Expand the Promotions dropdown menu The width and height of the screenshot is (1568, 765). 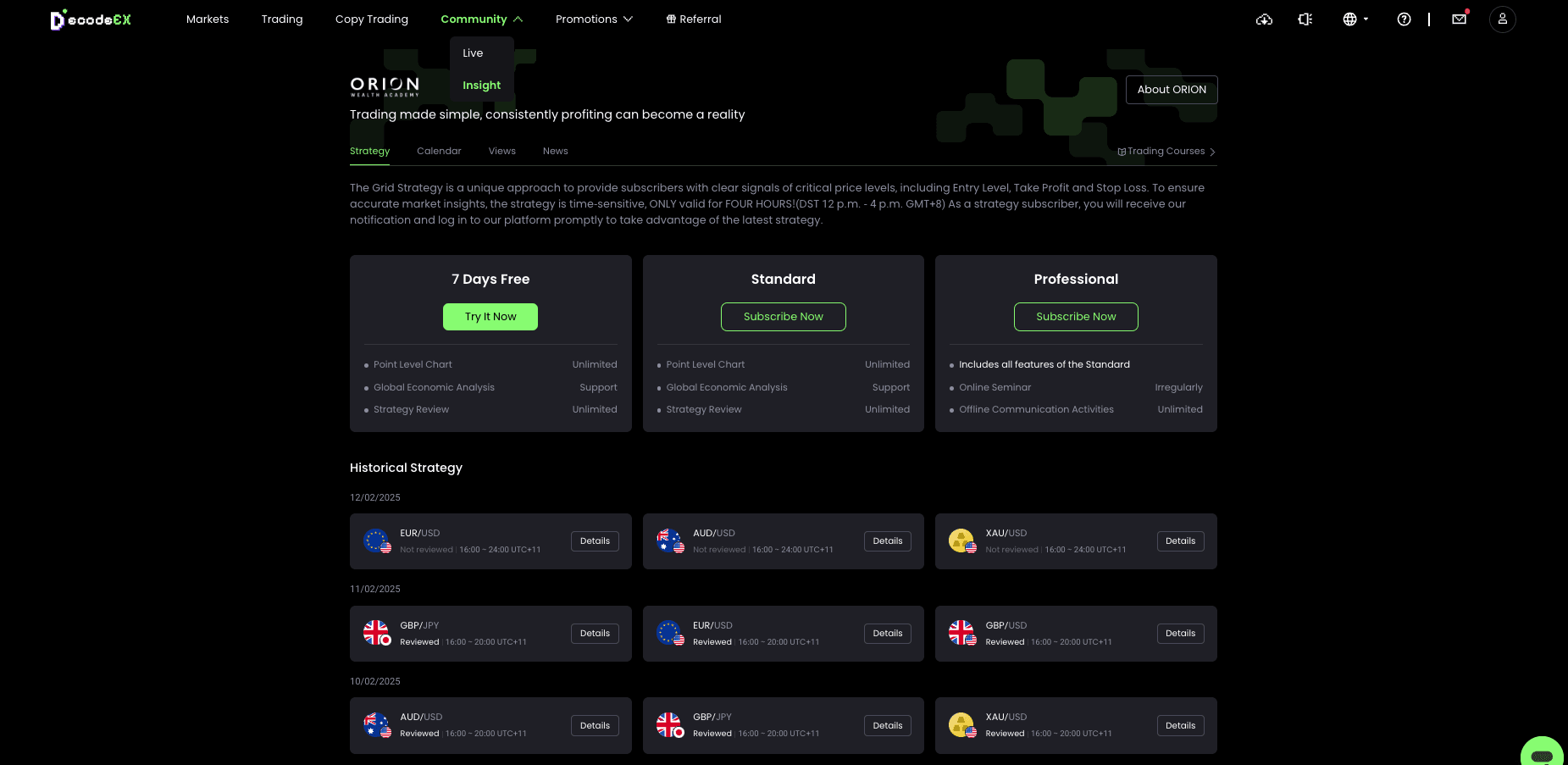click(x=594, y=19)
